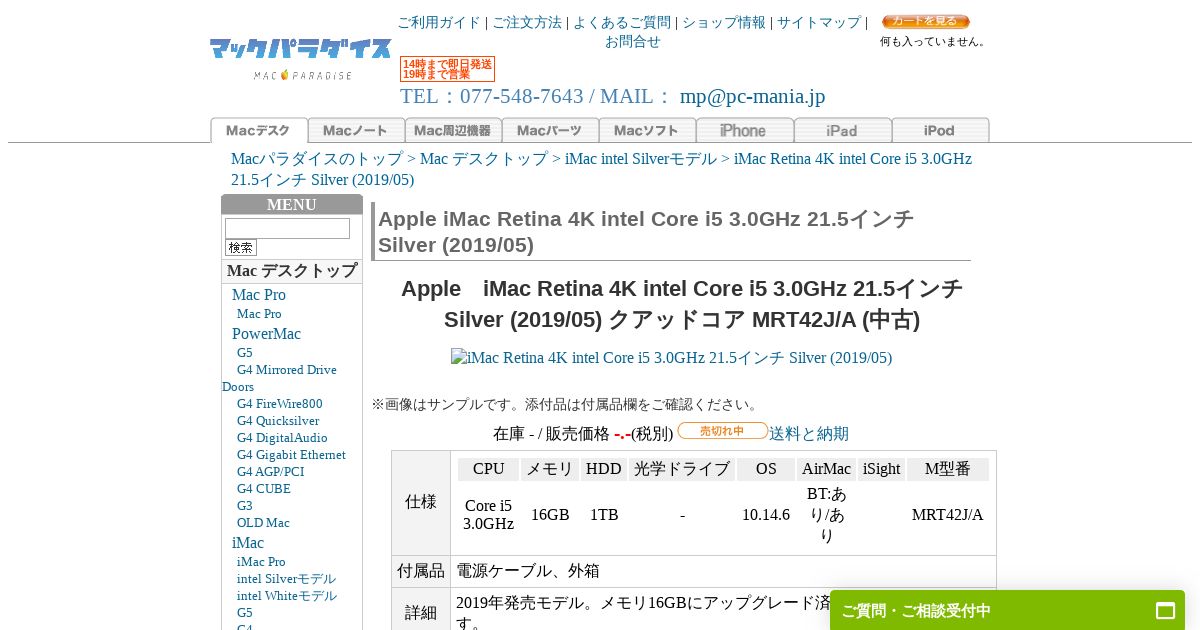Open G4 Quicksilver sidebar link
The width and height of the screenshot is (1200, 630).
278,420
